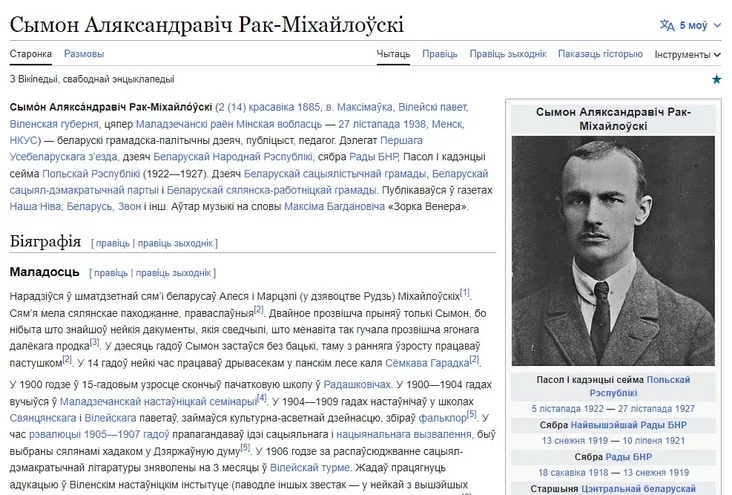Open the Правіць edit tab
732x495 pixels.
tap(440, 54)
